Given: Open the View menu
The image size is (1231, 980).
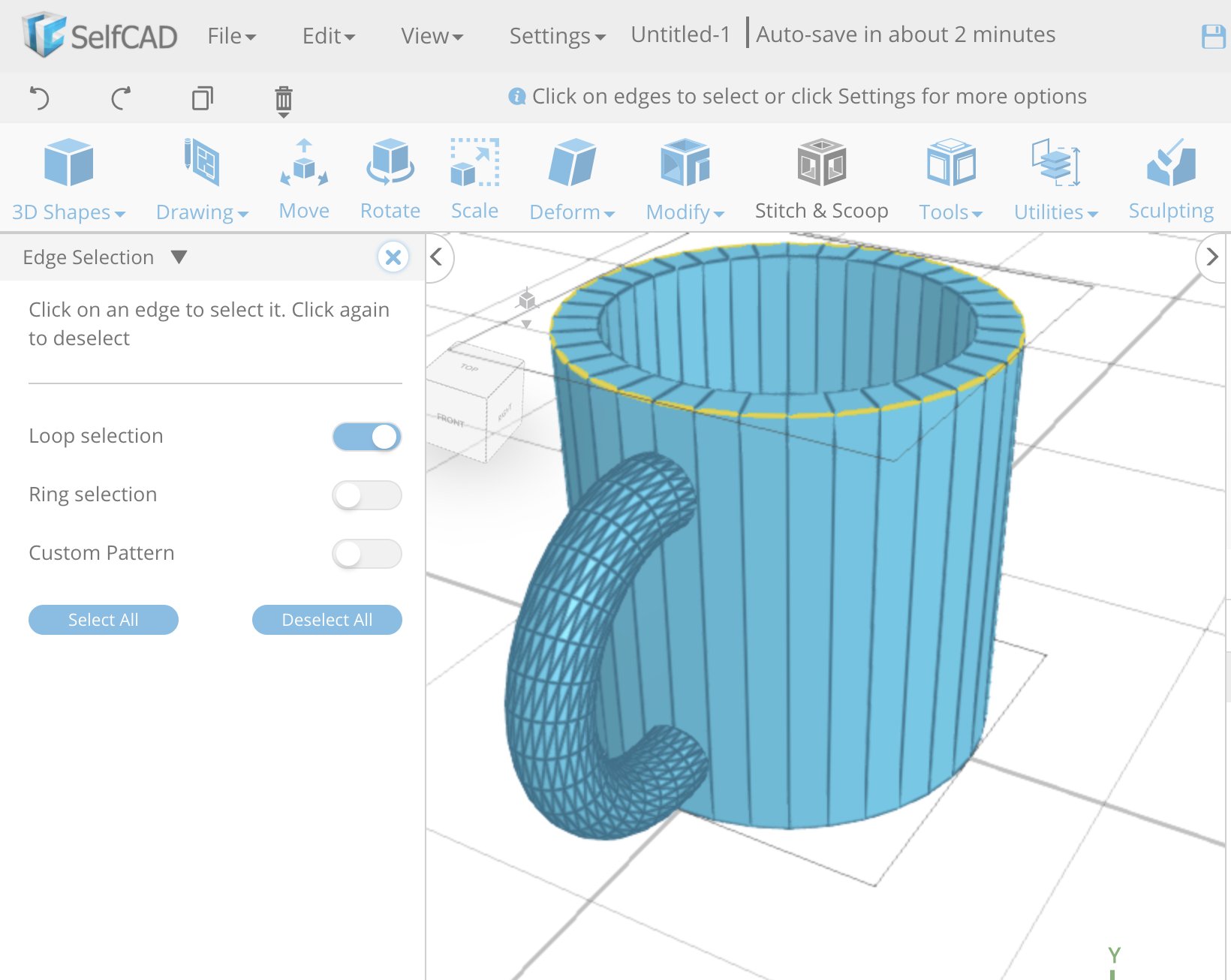Looking at the screenshot, I should [x=432, y=35].
